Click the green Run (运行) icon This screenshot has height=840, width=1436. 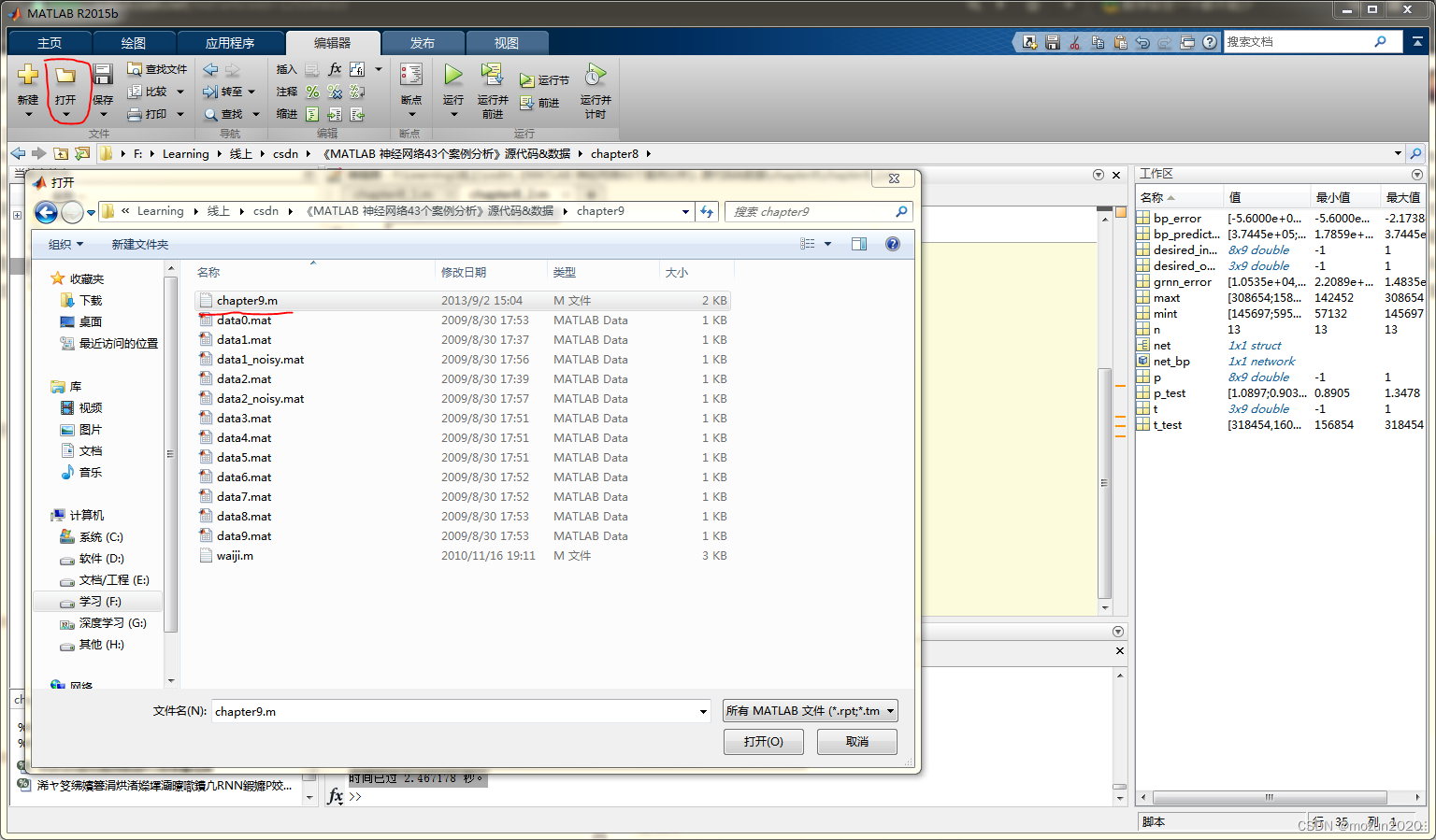(453, 75)
